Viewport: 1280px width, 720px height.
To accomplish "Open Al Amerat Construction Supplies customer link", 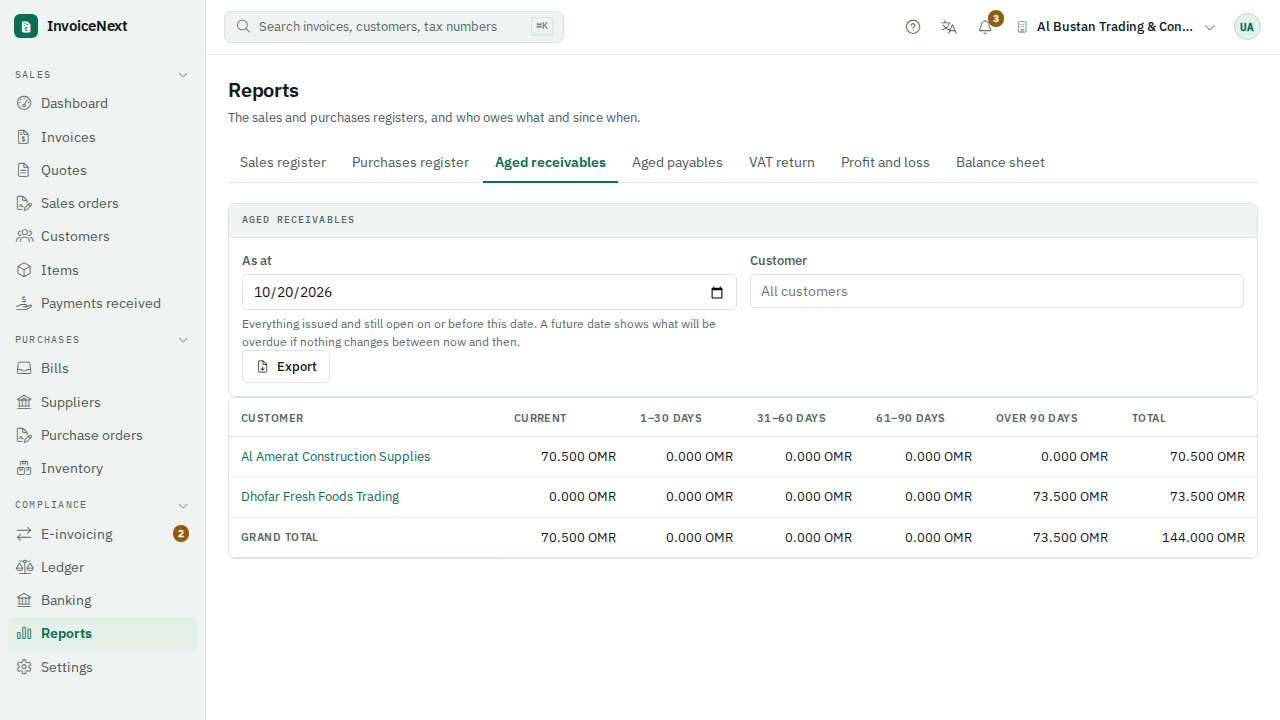I will 335,456.
